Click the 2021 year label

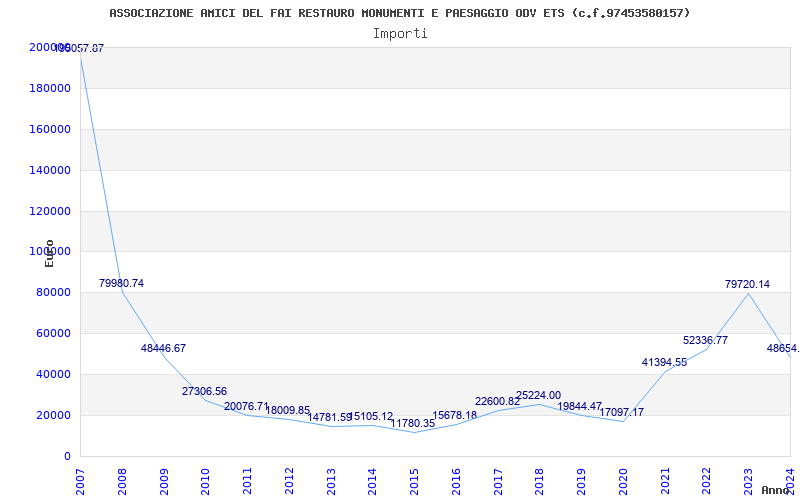(665, 482)
